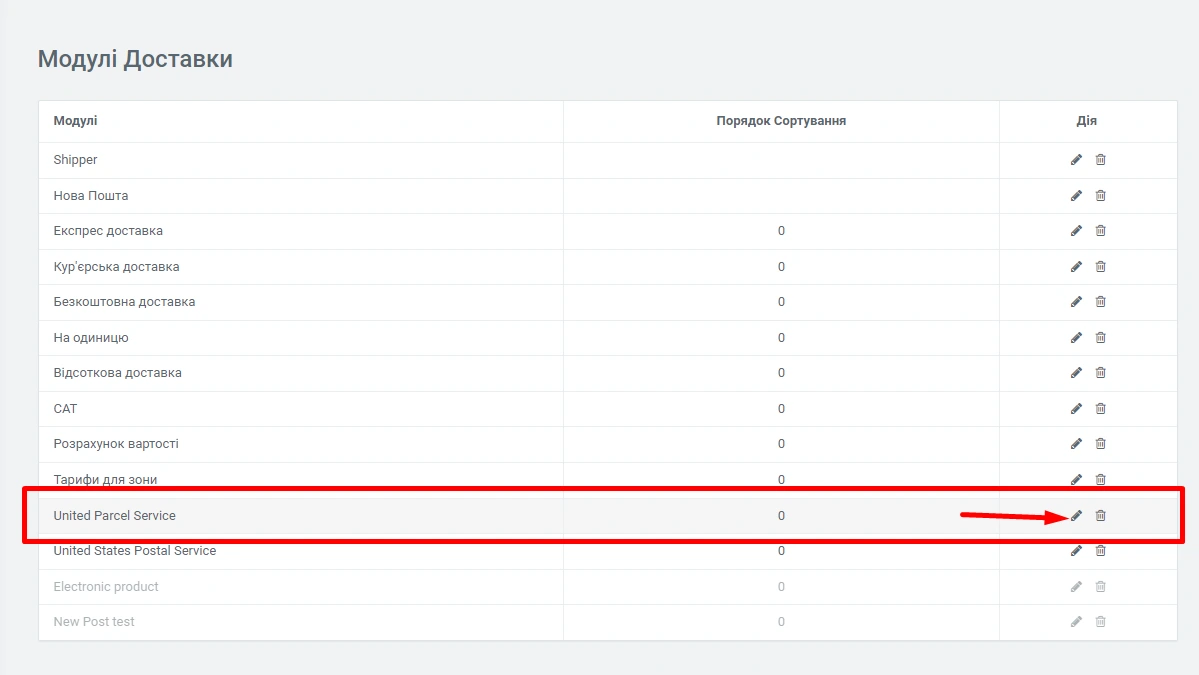The image size is (1199, 675).
Task: Click the United Parcel Service name
Action: 114,516
